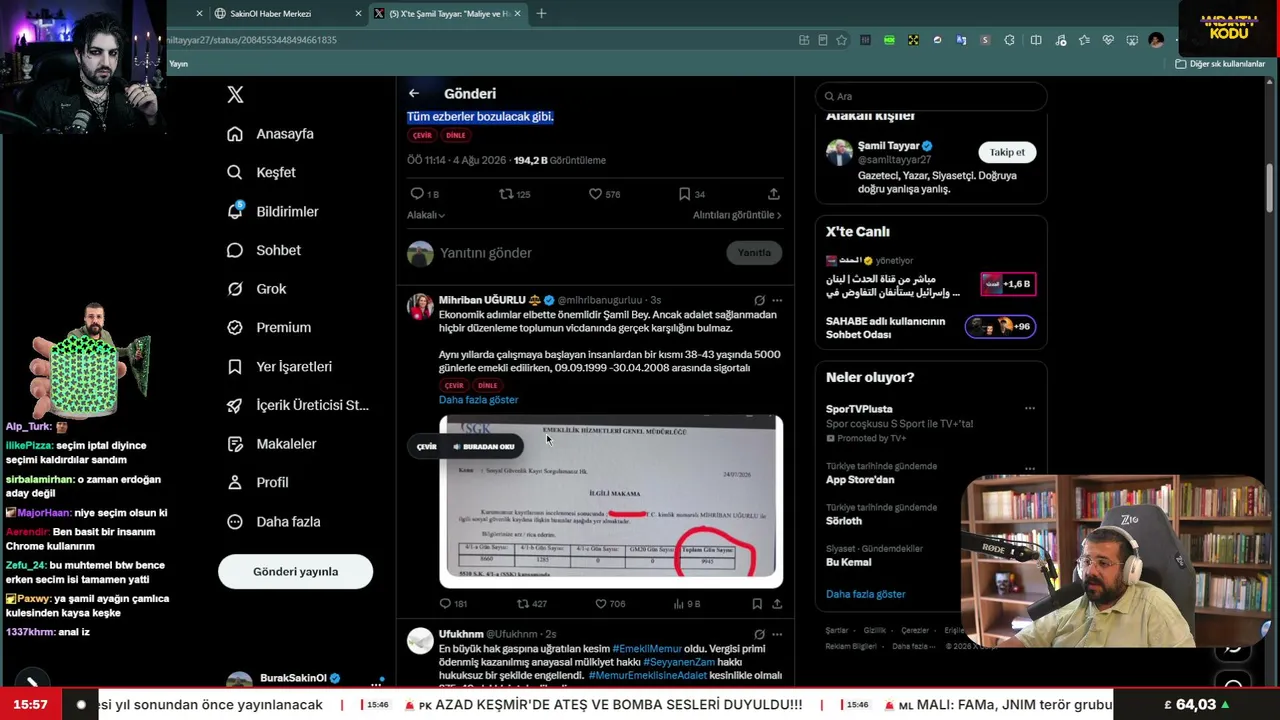The image size is (1280, 720).
Task: Open Bildirimler notifications
Action: pos(272,211)
